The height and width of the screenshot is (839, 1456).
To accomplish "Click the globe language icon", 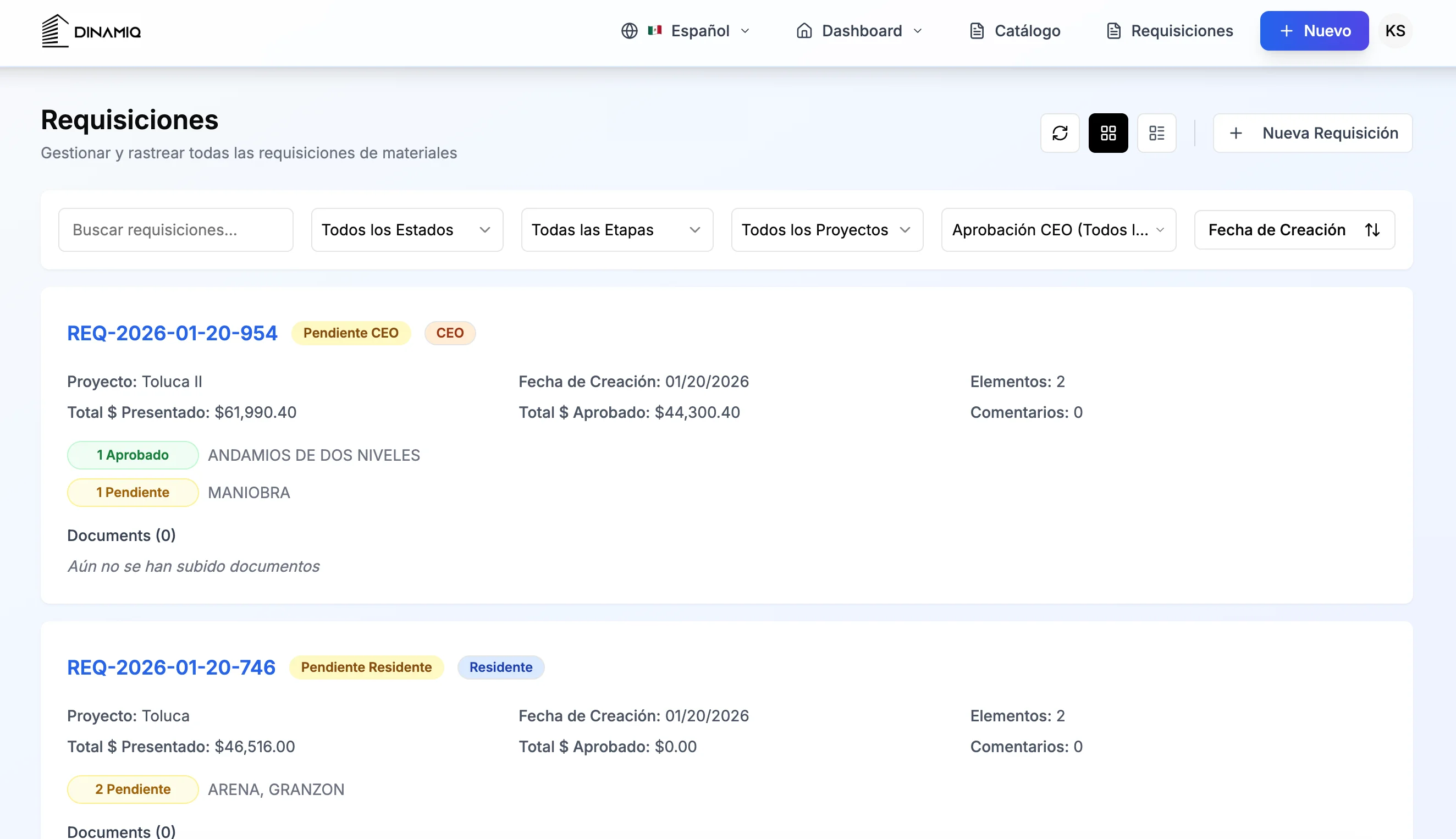I will (629, 31).
